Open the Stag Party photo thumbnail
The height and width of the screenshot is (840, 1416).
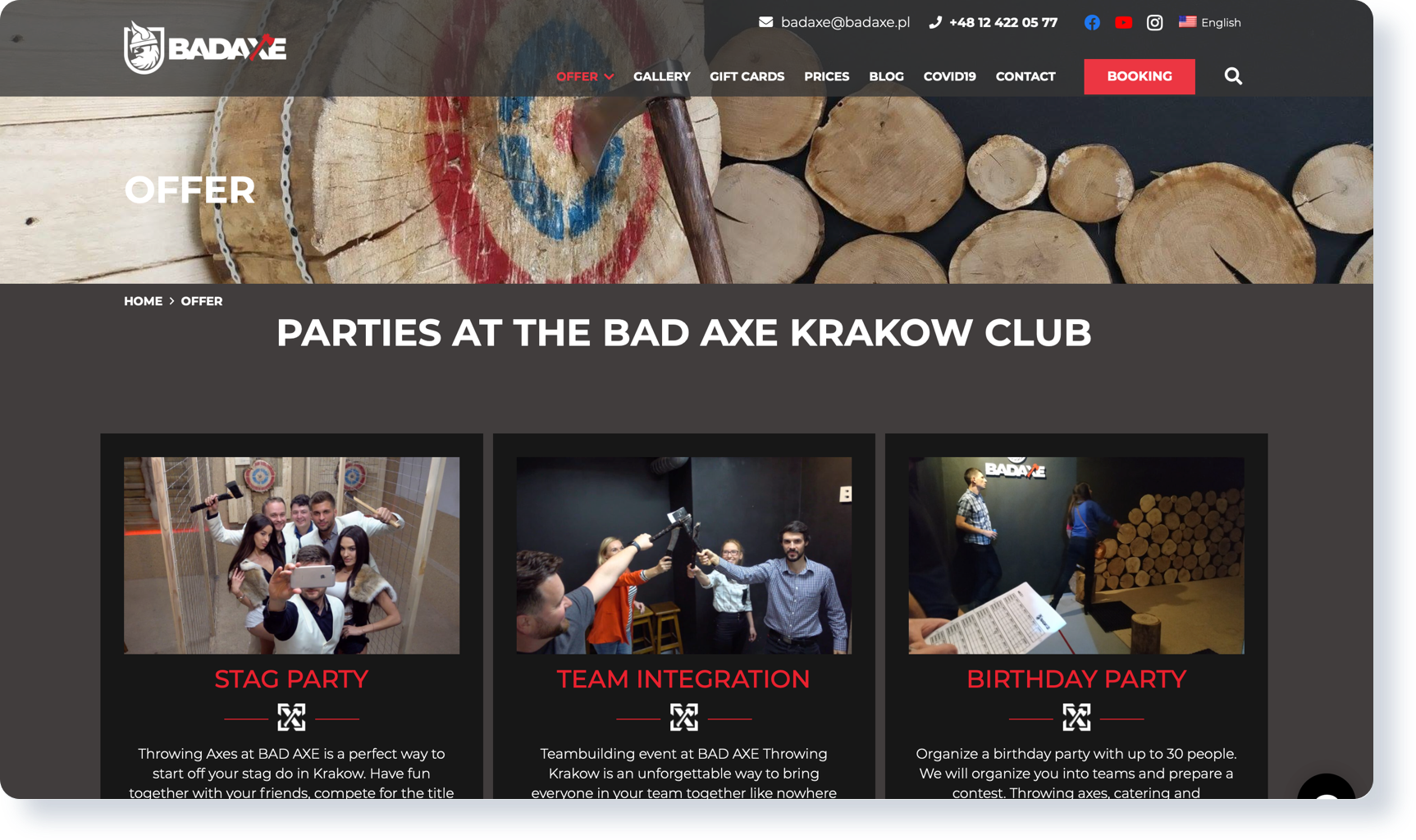tap(291, 555)
